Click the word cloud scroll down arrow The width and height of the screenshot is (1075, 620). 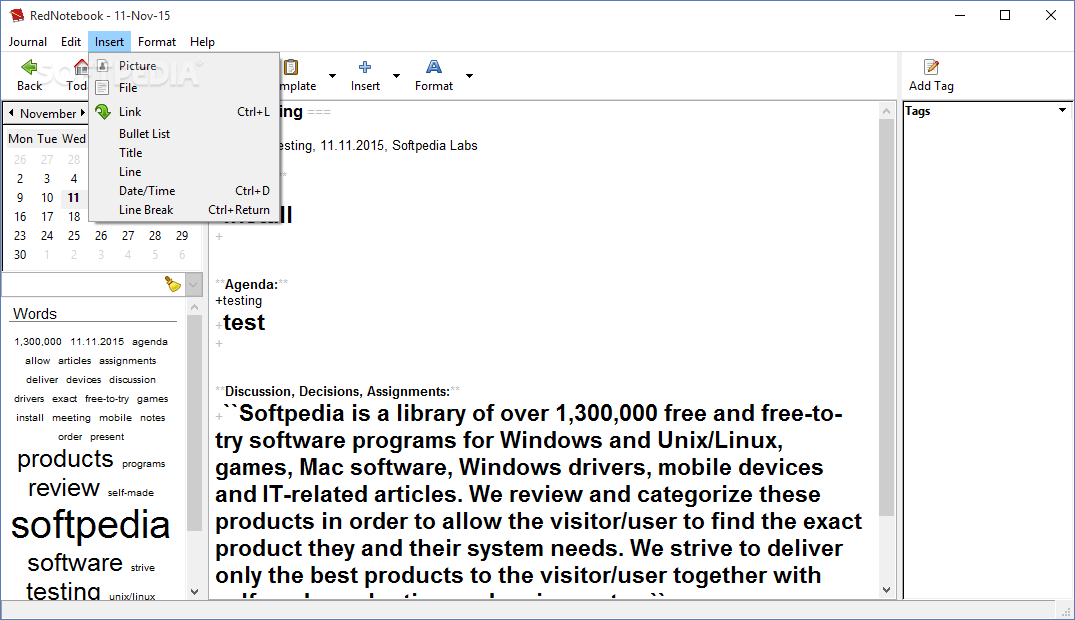(194, 591)
